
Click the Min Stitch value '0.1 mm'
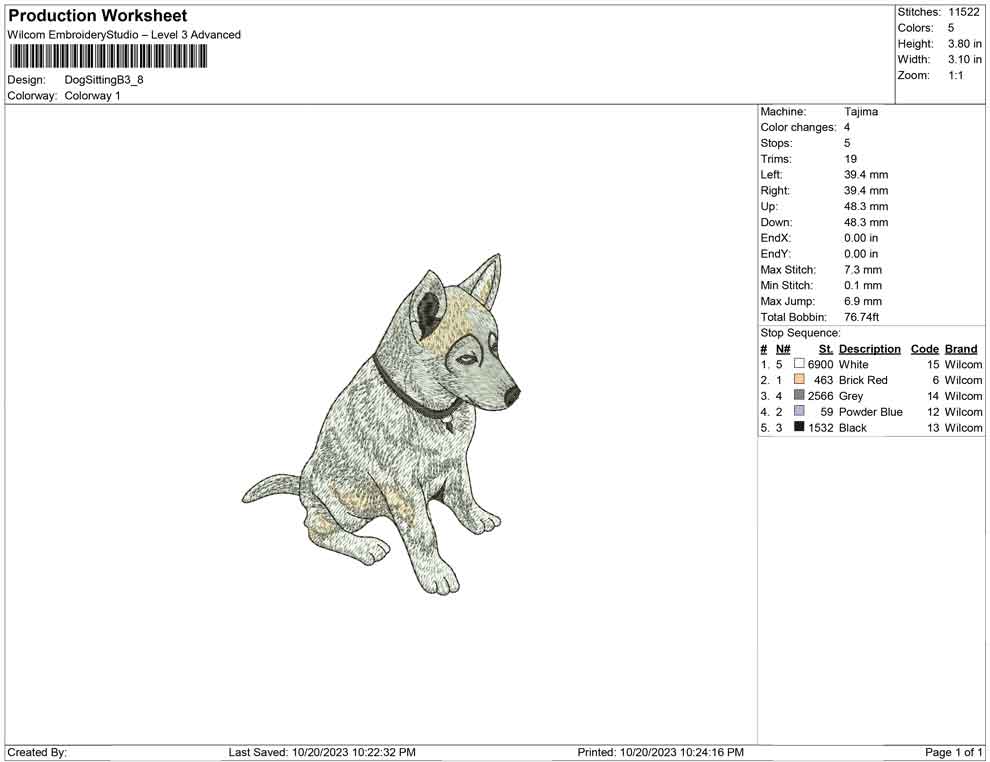(862, 285)
